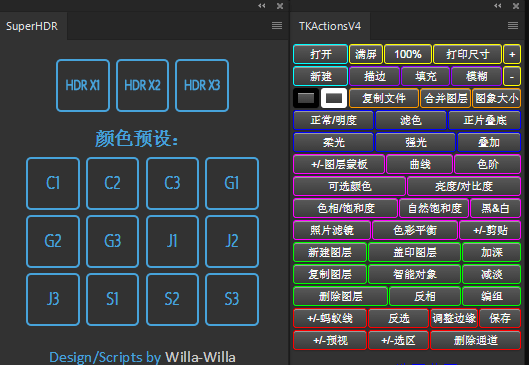Set blend mode to 正片叠底 (Multiply)
This screenshot has height=365, width=529.
click(x=484, y=120)
